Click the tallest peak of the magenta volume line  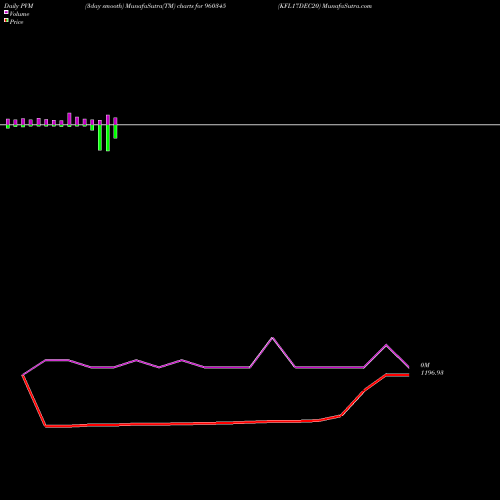pos(272,338)
